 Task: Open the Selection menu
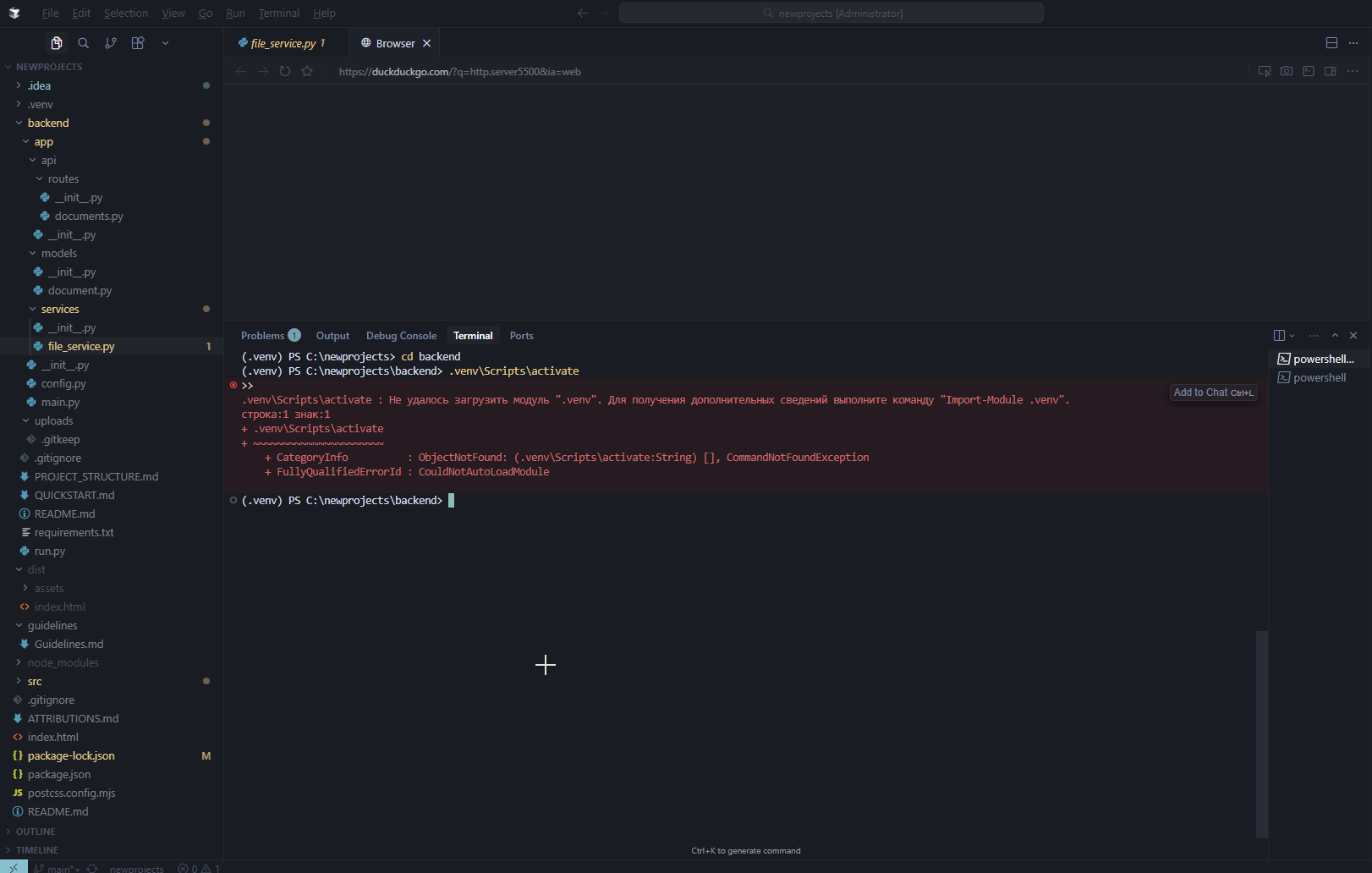click(x=126, y=13)
